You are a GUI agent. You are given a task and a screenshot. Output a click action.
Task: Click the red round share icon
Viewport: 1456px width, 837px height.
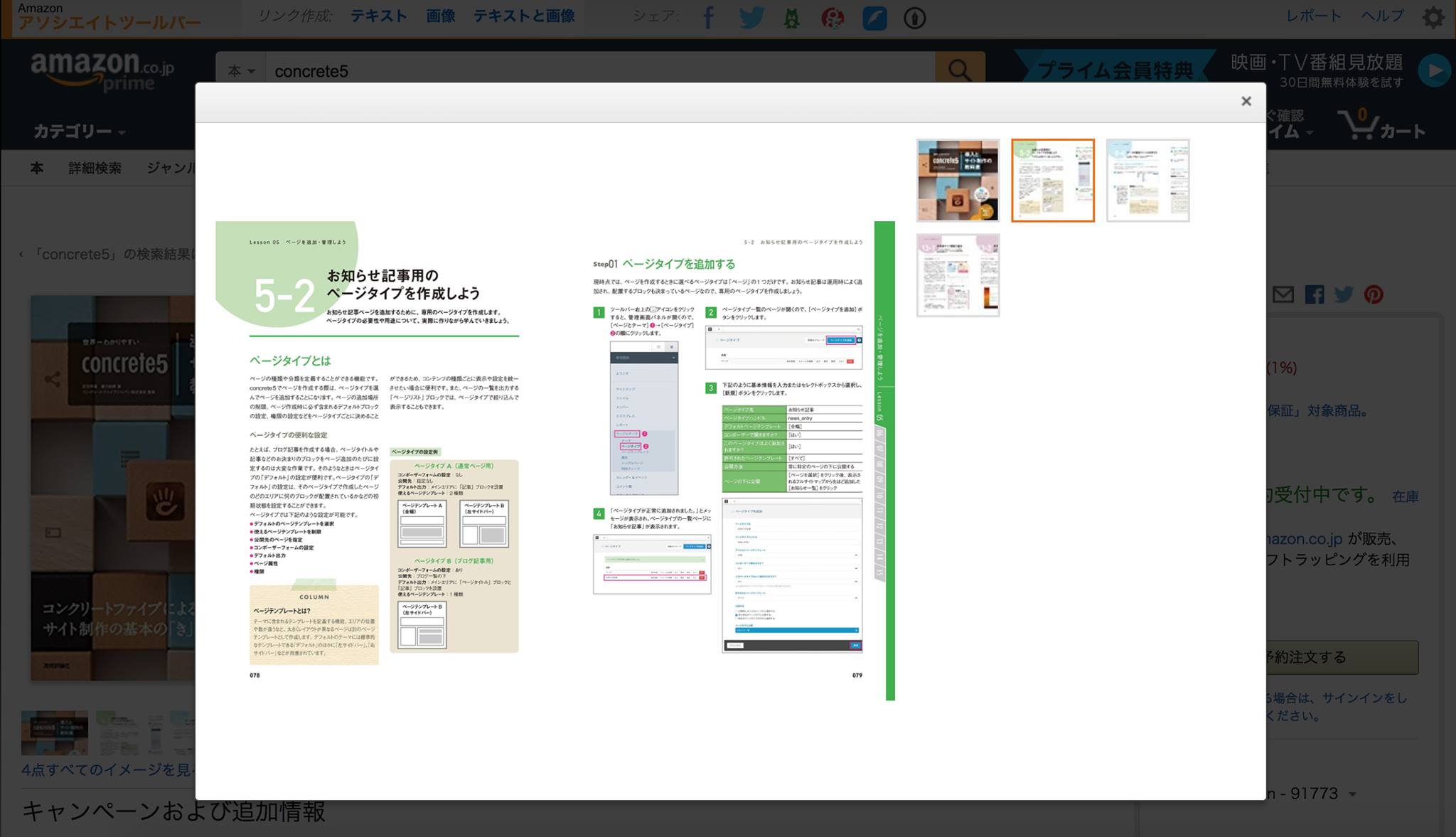pos(833,18)
